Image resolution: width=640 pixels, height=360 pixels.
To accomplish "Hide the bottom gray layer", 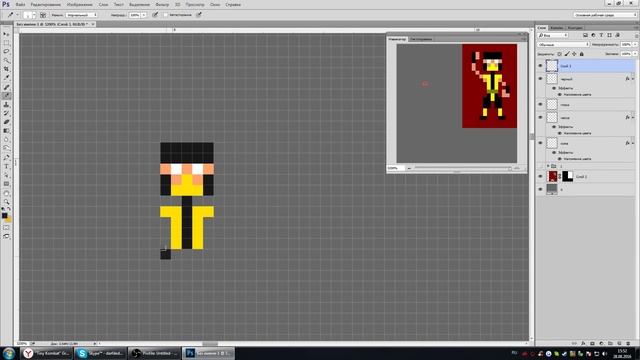I will click(540, 189).
